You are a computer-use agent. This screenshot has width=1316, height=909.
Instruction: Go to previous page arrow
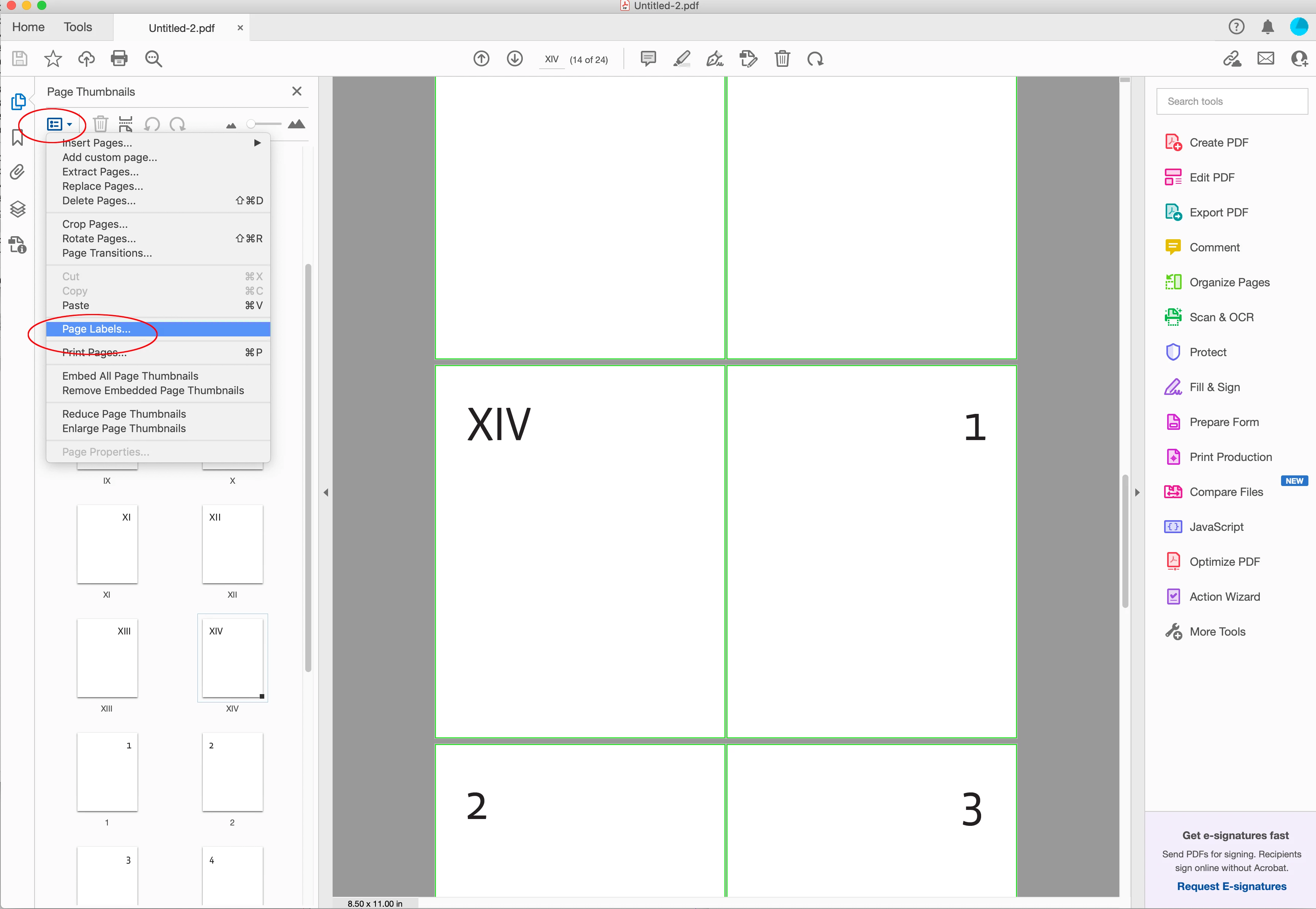click(481, 58)
